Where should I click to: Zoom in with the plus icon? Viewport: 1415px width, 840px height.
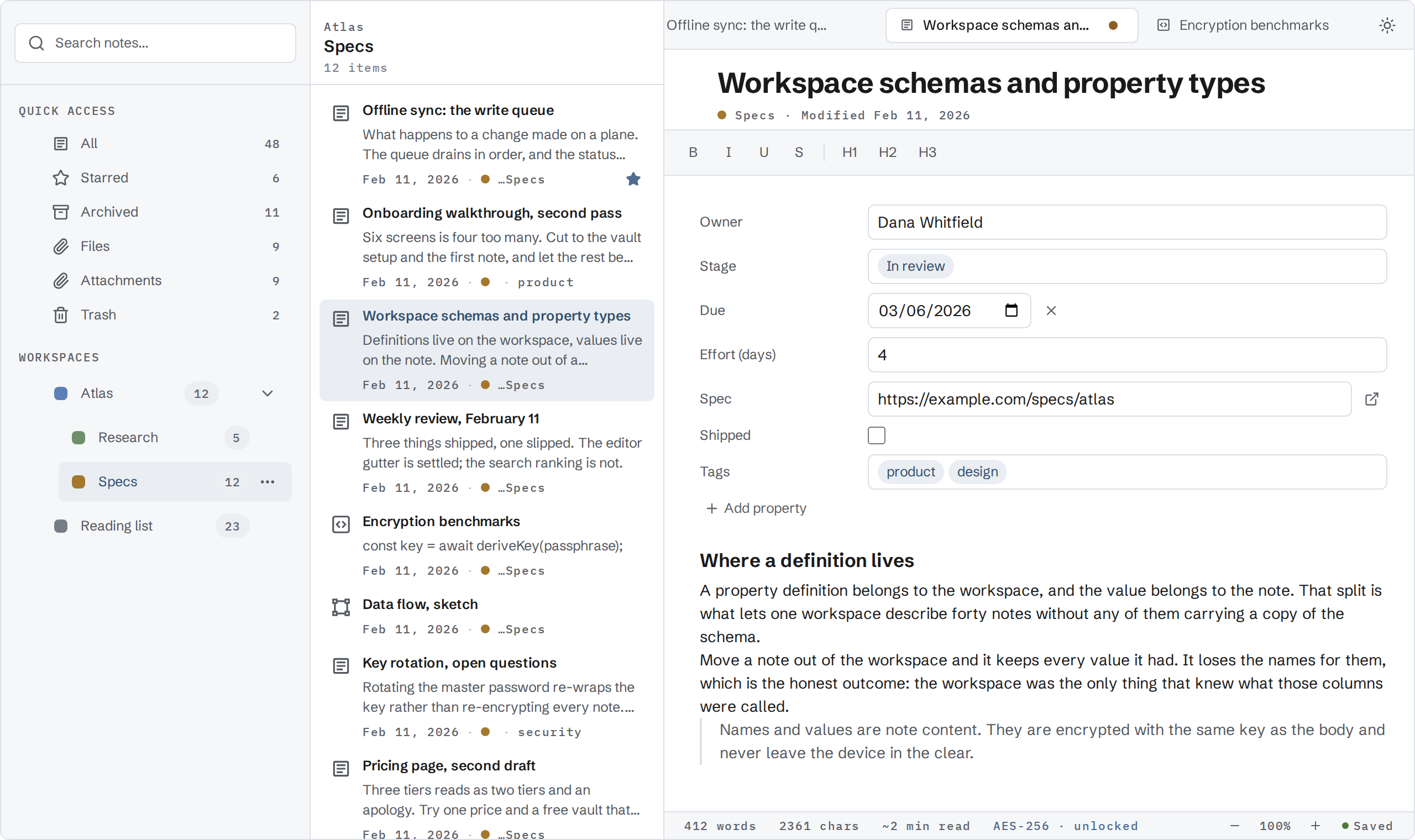(1316, 826)
